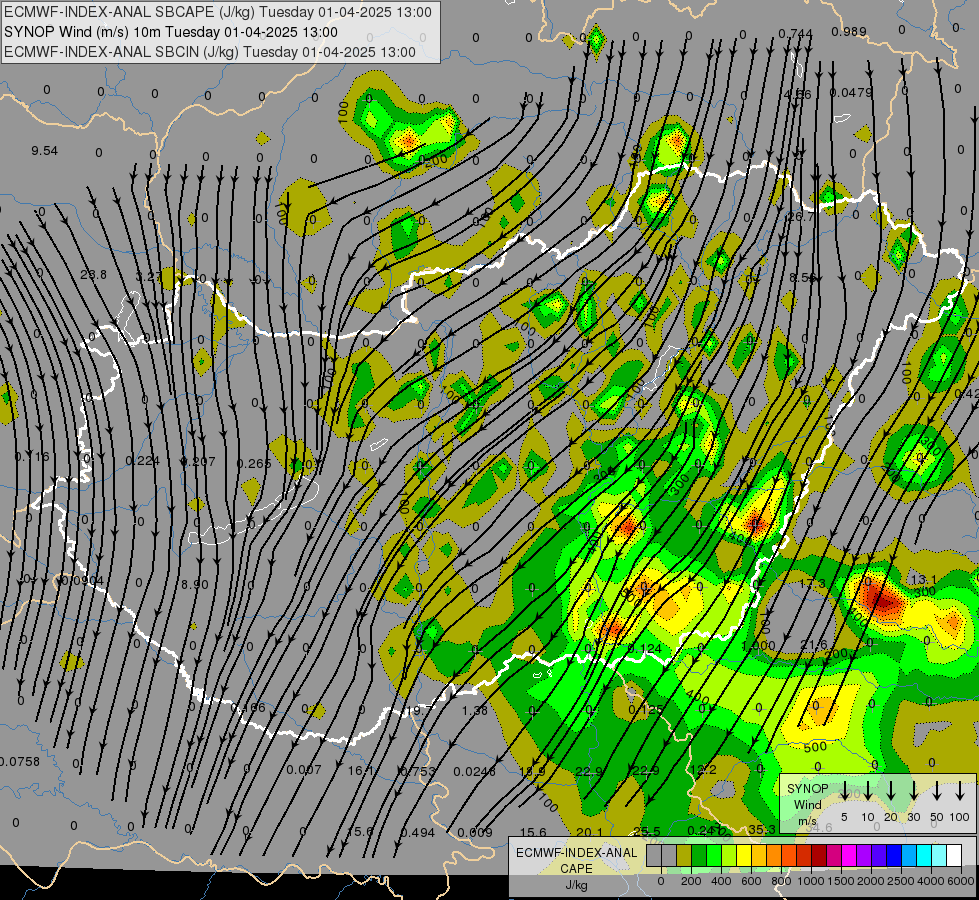Click the 26.7 value on the map
The width and height of the screenshot is (979, 900).
tap(801, 217)
